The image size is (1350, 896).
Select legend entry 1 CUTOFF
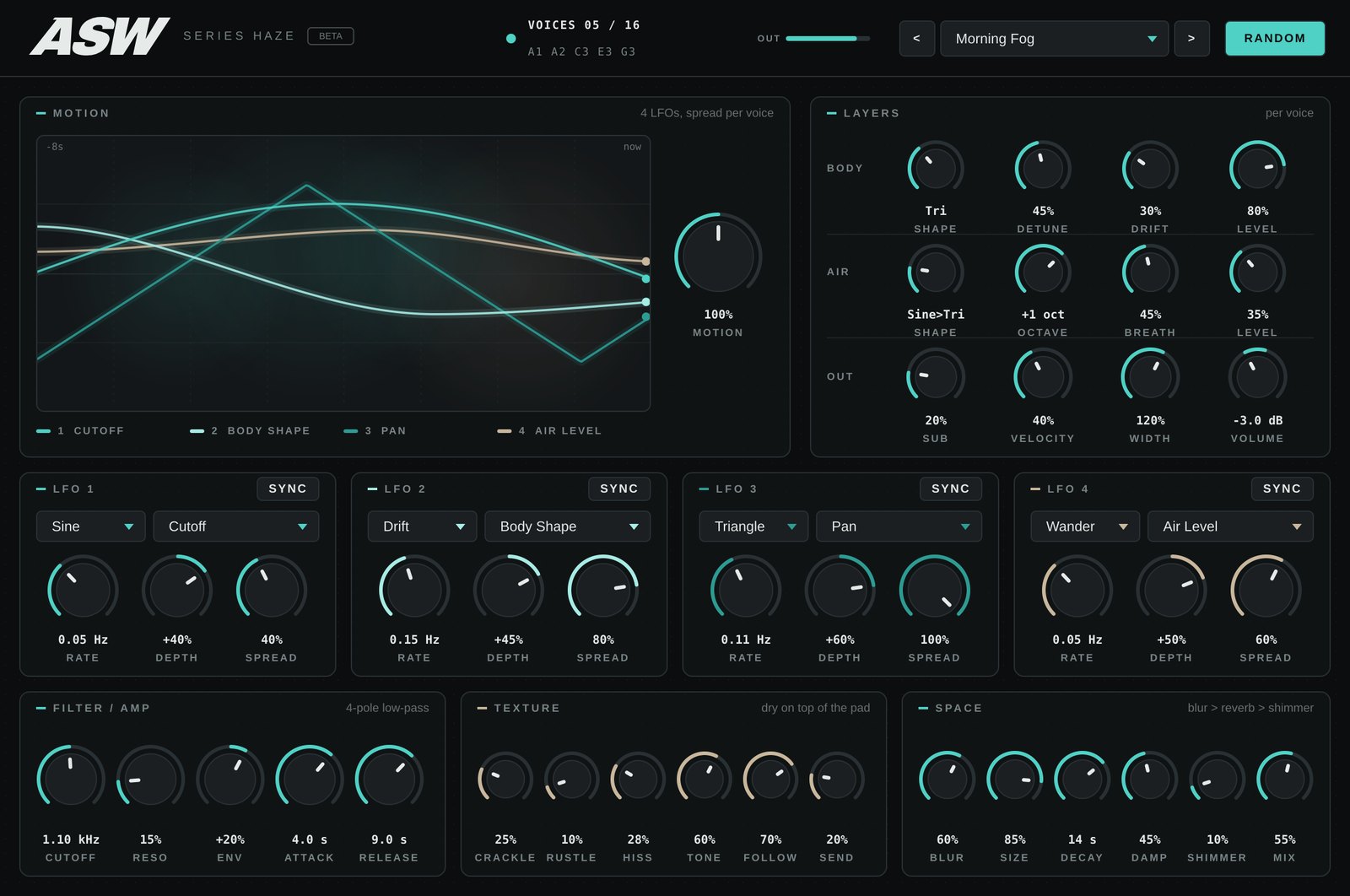click(x=81, y=431)
